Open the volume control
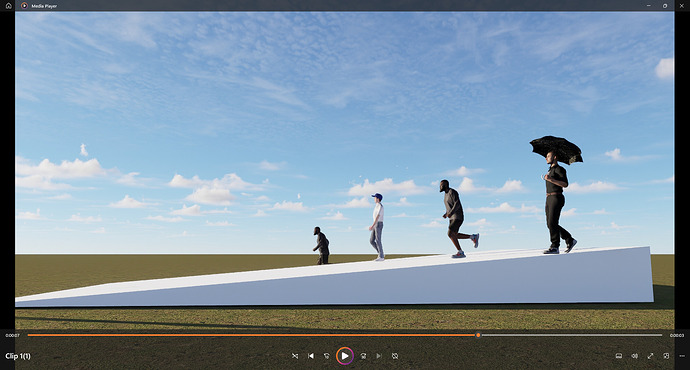Viewport: 690px width, 370px height. coord(635,356)
